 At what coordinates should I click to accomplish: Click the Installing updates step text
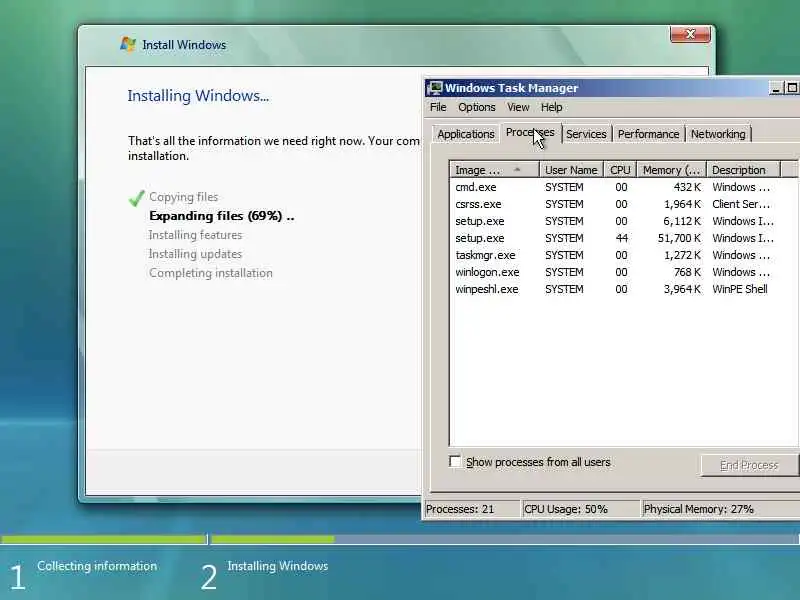[x=195, y=254]
